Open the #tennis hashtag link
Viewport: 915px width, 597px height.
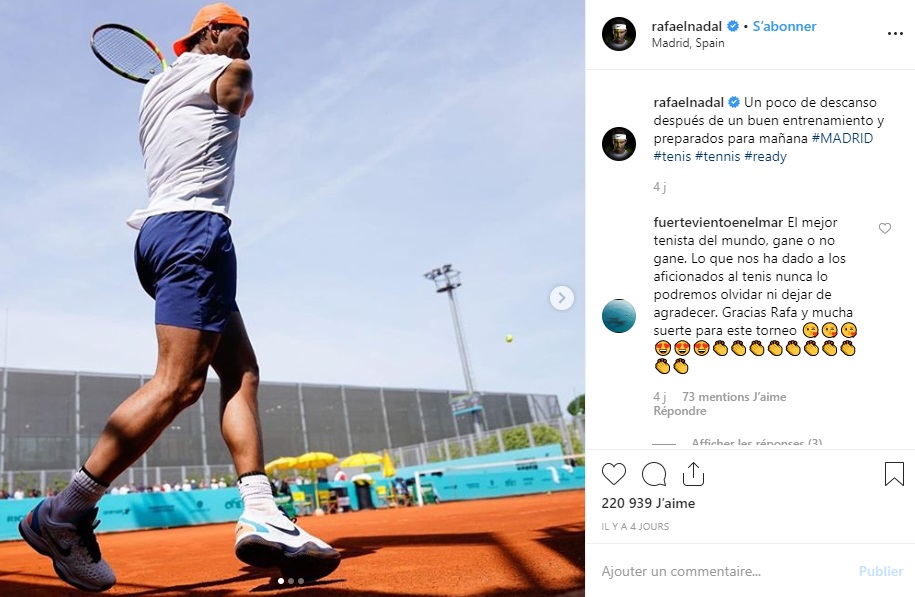[718, 156]
